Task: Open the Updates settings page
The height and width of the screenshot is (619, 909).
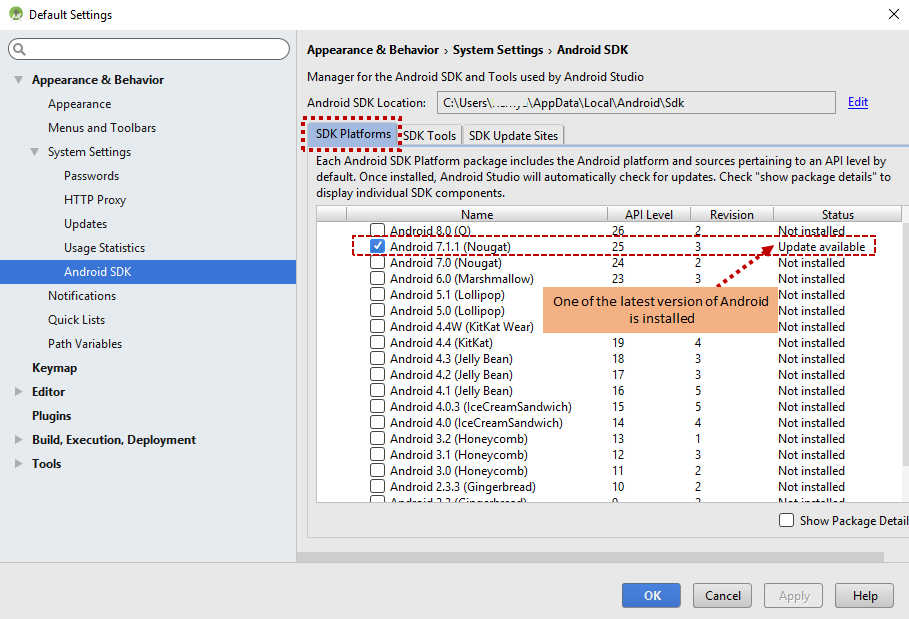Action: tap(86, 224)
